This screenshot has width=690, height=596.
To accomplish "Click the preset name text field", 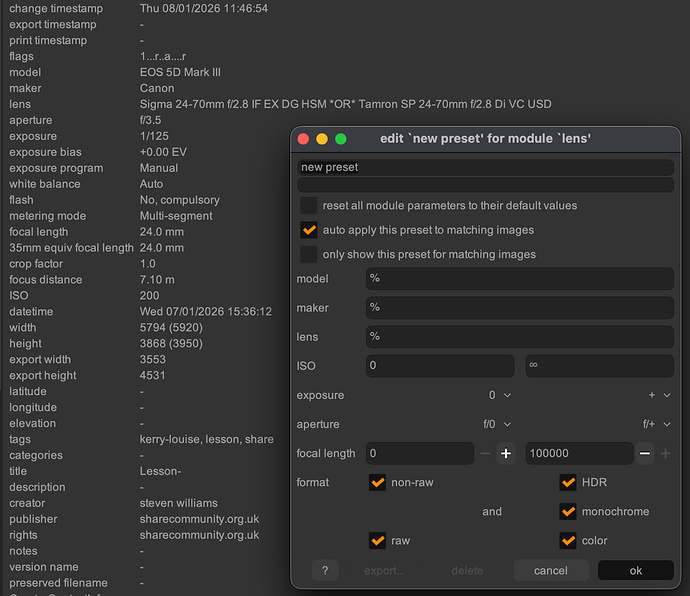I will (x=485, y=167).
